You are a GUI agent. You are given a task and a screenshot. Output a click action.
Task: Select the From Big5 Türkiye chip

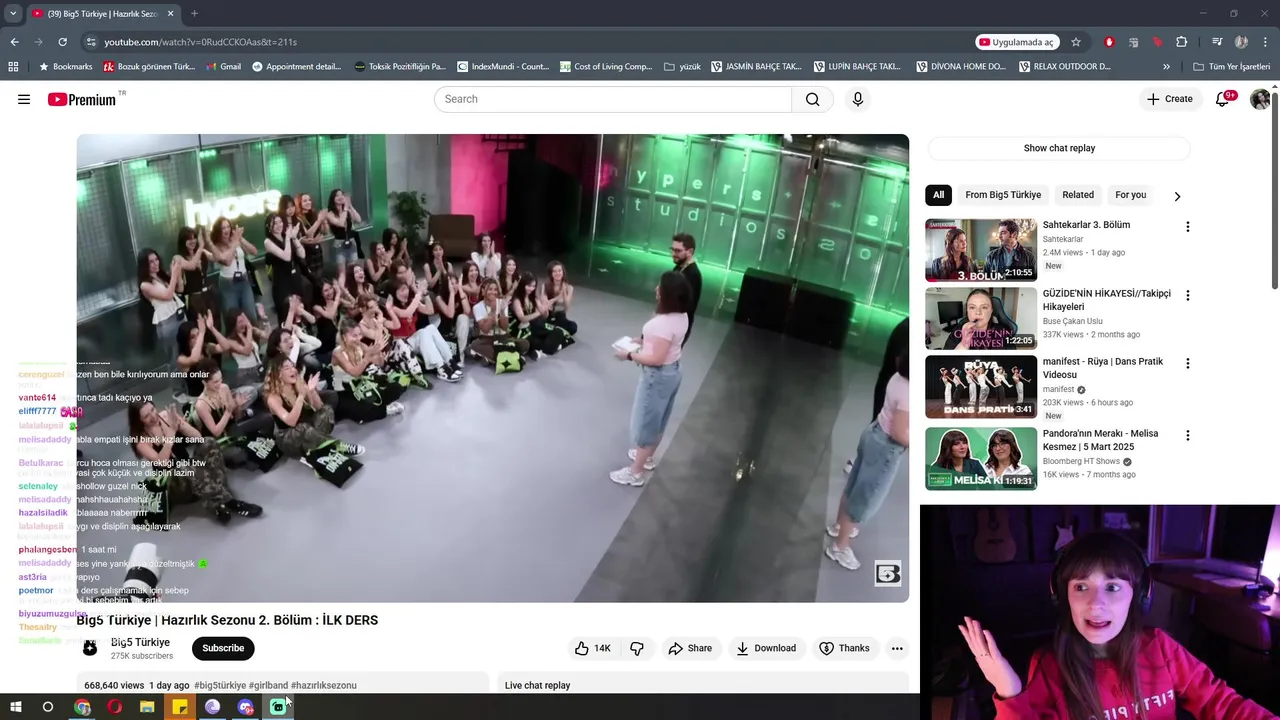tap(1003, 195)
